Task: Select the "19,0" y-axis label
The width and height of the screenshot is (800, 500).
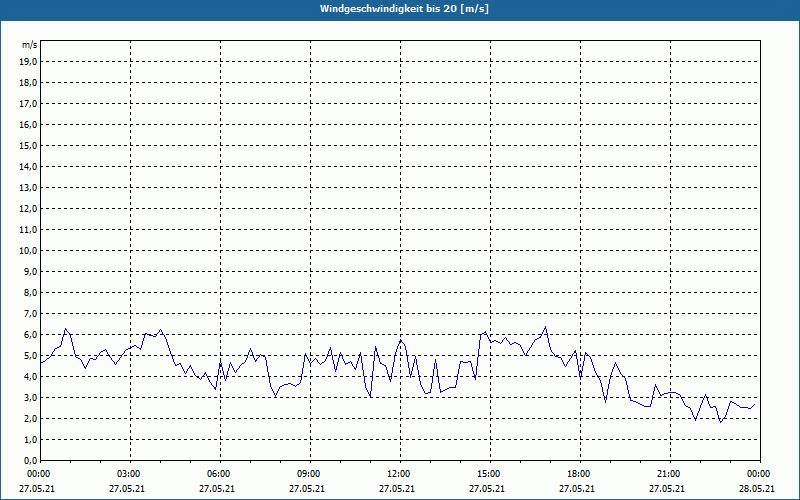Action: click(28, 62)
